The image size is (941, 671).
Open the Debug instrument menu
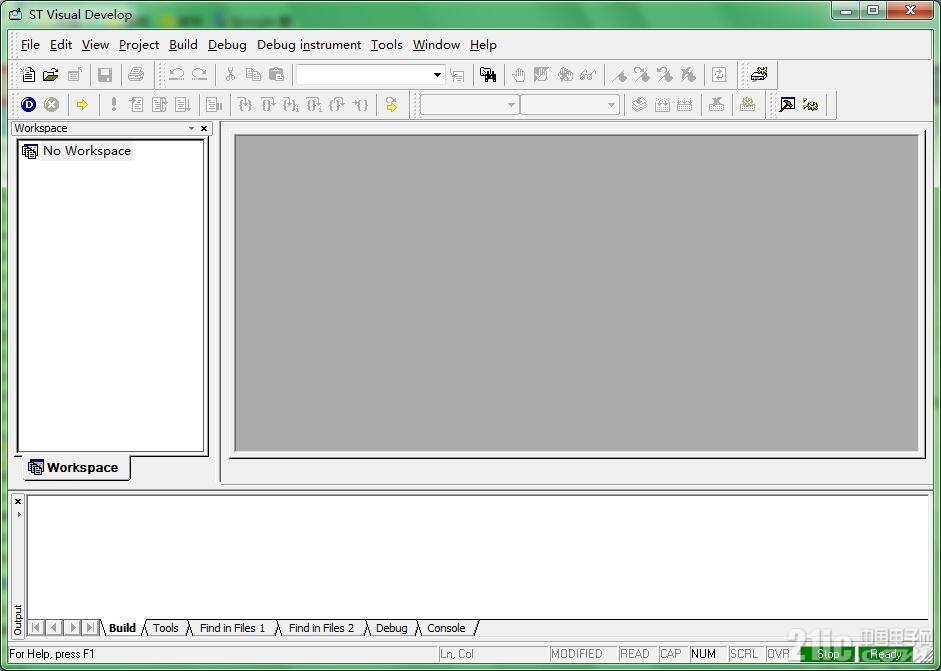pos(309,45)
